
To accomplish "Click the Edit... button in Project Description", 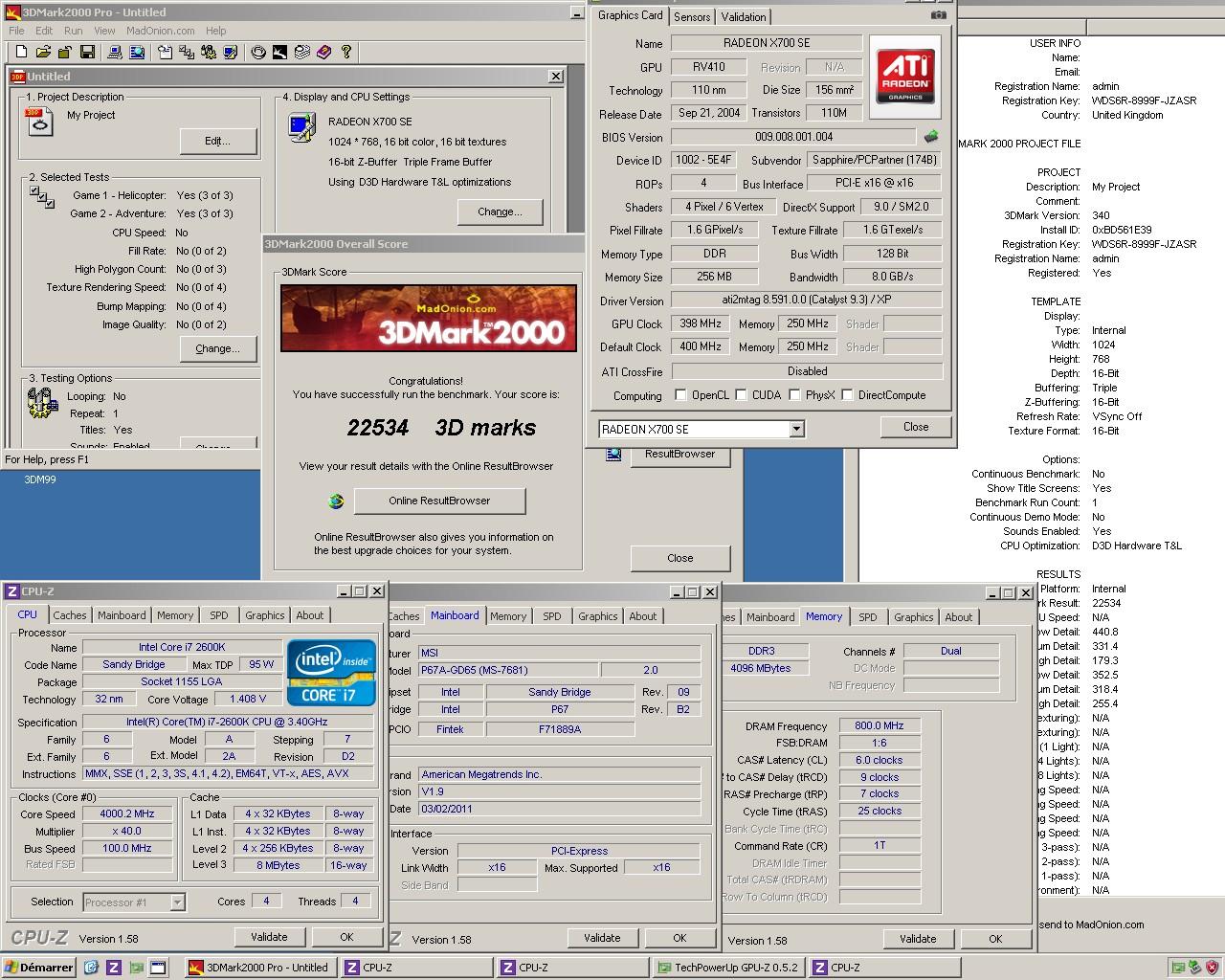I will point(218,141).
